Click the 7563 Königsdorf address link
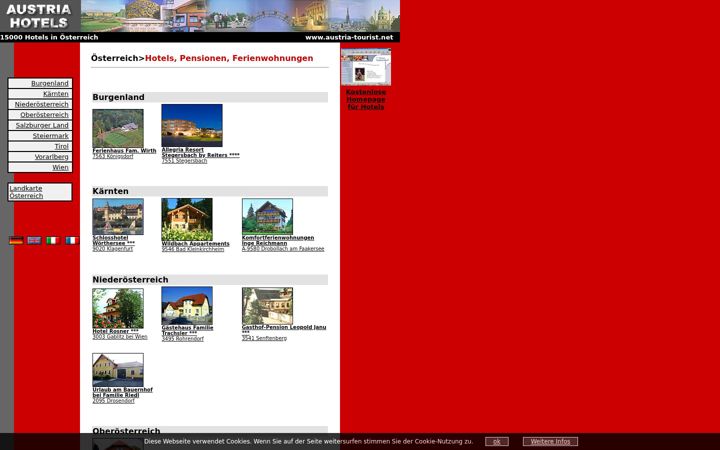The height and width of the screenshot is (450, 720). [113, 156]
